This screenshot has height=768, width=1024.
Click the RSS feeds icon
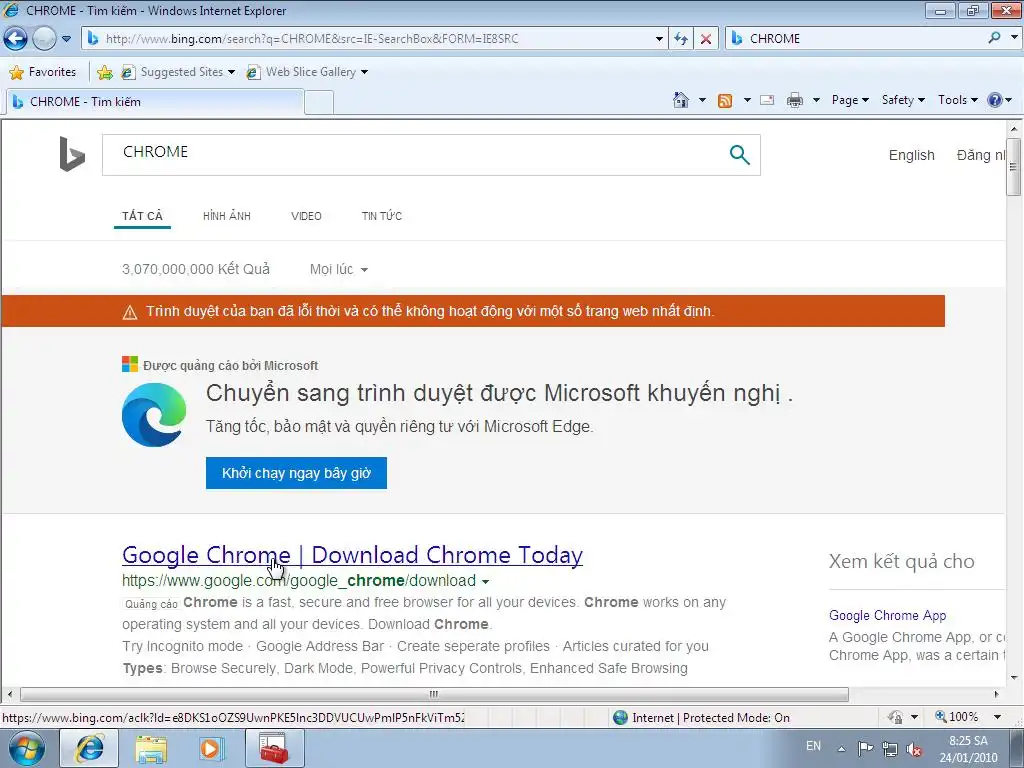(x=725, y=101)
